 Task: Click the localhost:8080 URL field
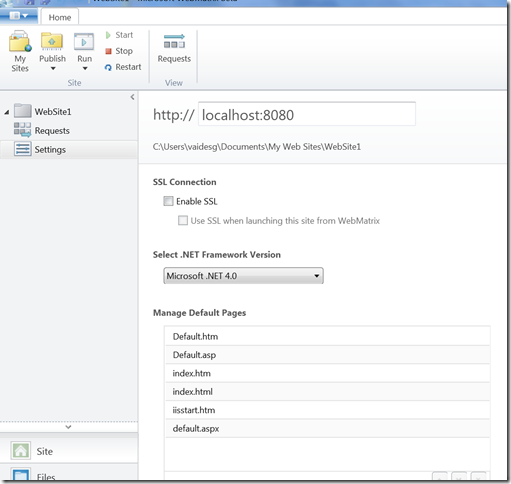click(x=307, y=114)
